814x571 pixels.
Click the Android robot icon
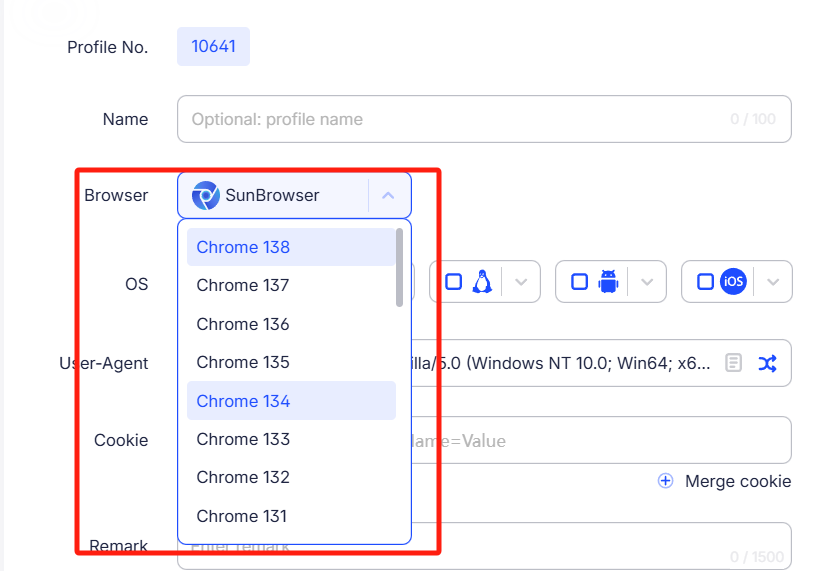(608, 282)
